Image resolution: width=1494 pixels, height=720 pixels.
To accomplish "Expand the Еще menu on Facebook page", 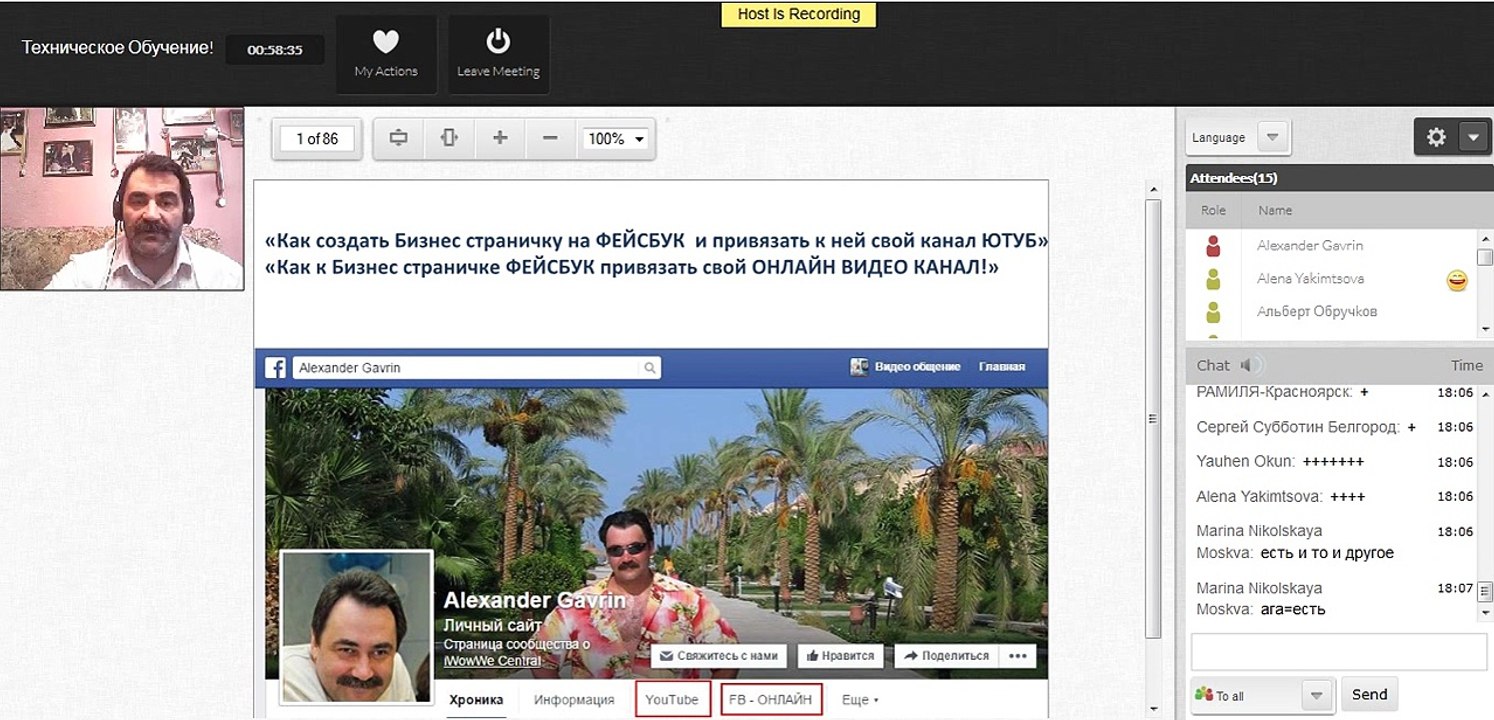I will coord(860,699).
